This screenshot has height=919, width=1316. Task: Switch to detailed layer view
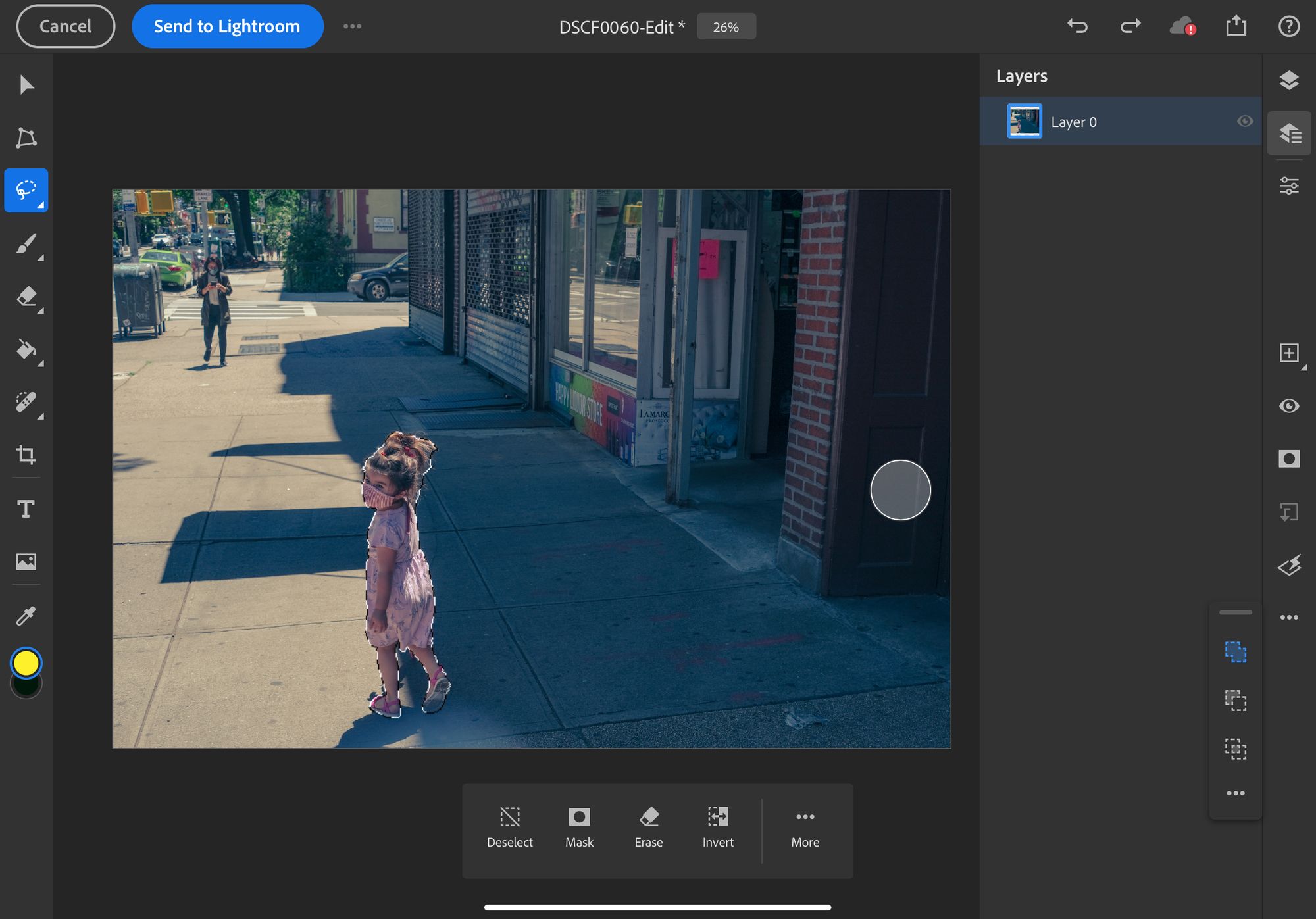(1289, 133)
